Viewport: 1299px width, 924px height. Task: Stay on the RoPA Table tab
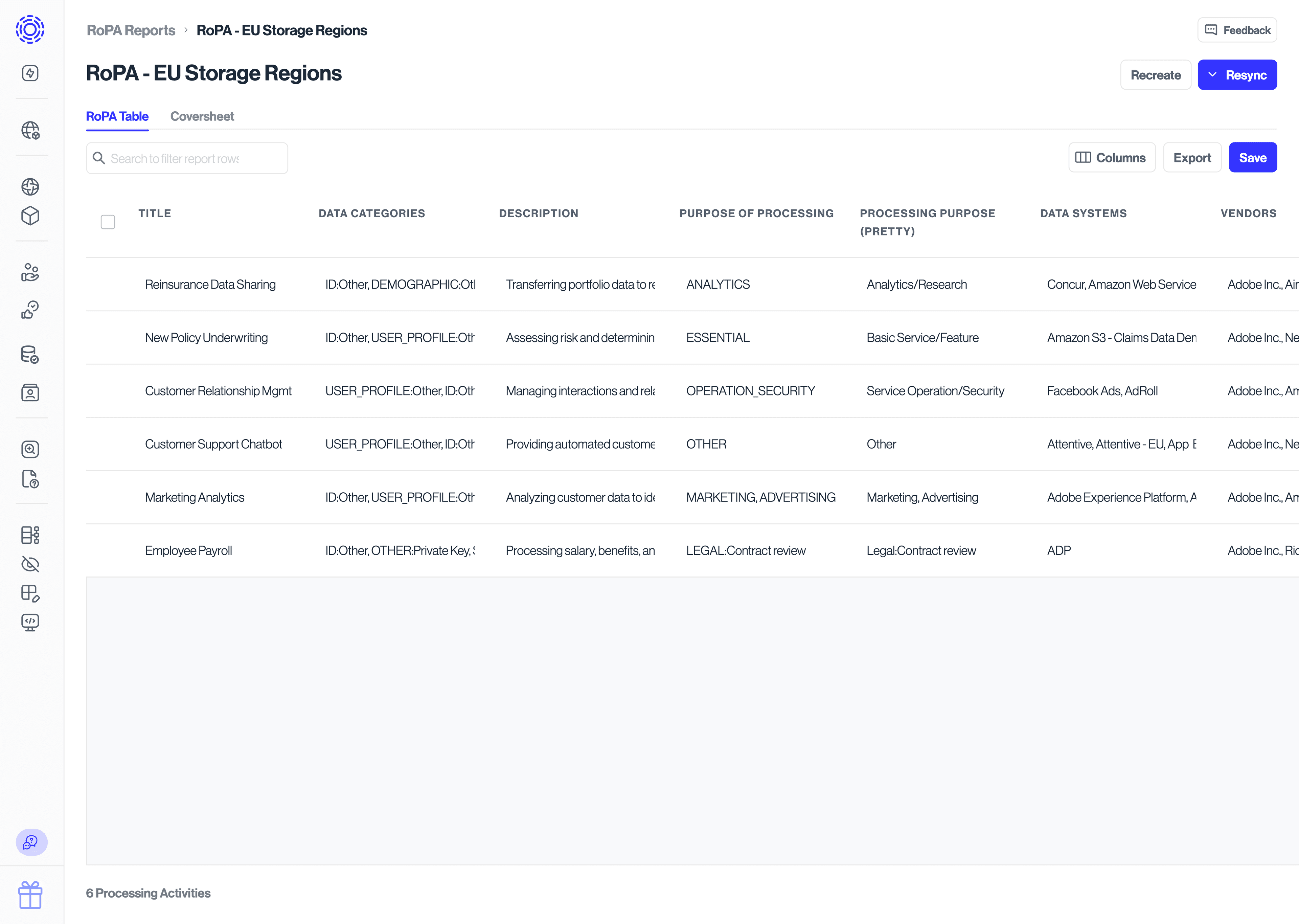coord(117,116)
